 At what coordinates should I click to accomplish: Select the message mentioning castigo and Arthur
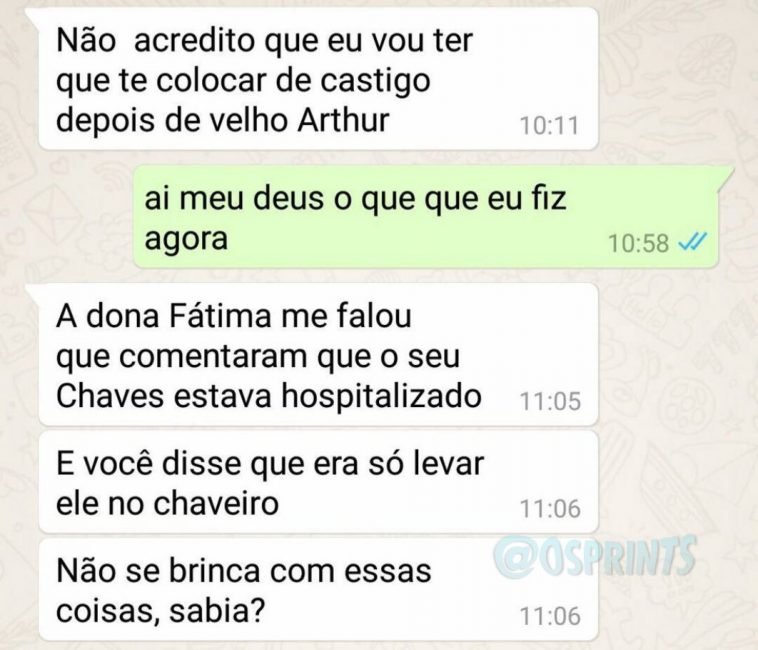coord(318,78)
